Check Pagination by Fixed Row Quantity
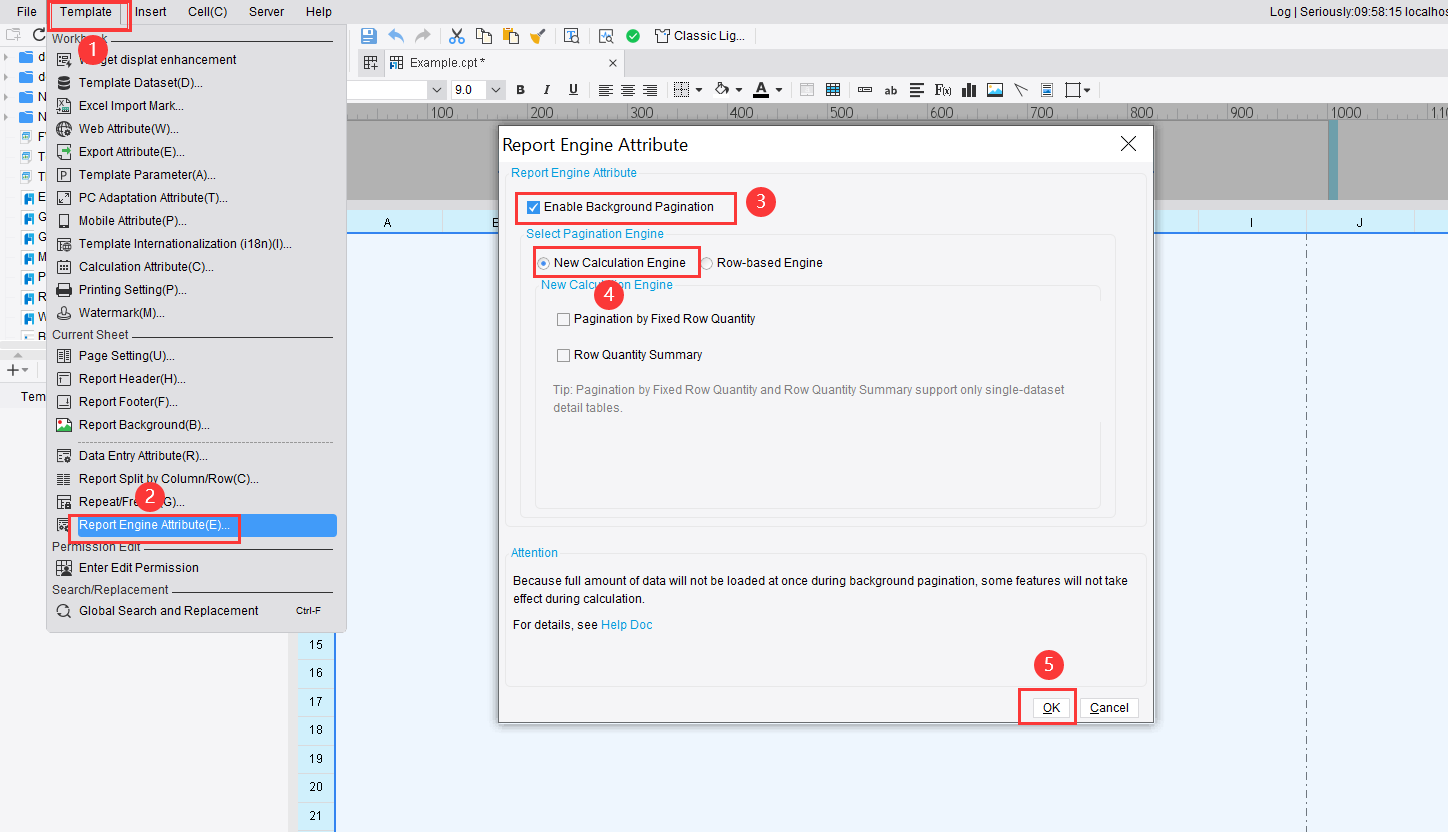Image resolution: width=1448 pixels, height=832 pixels. click(565, 318)
